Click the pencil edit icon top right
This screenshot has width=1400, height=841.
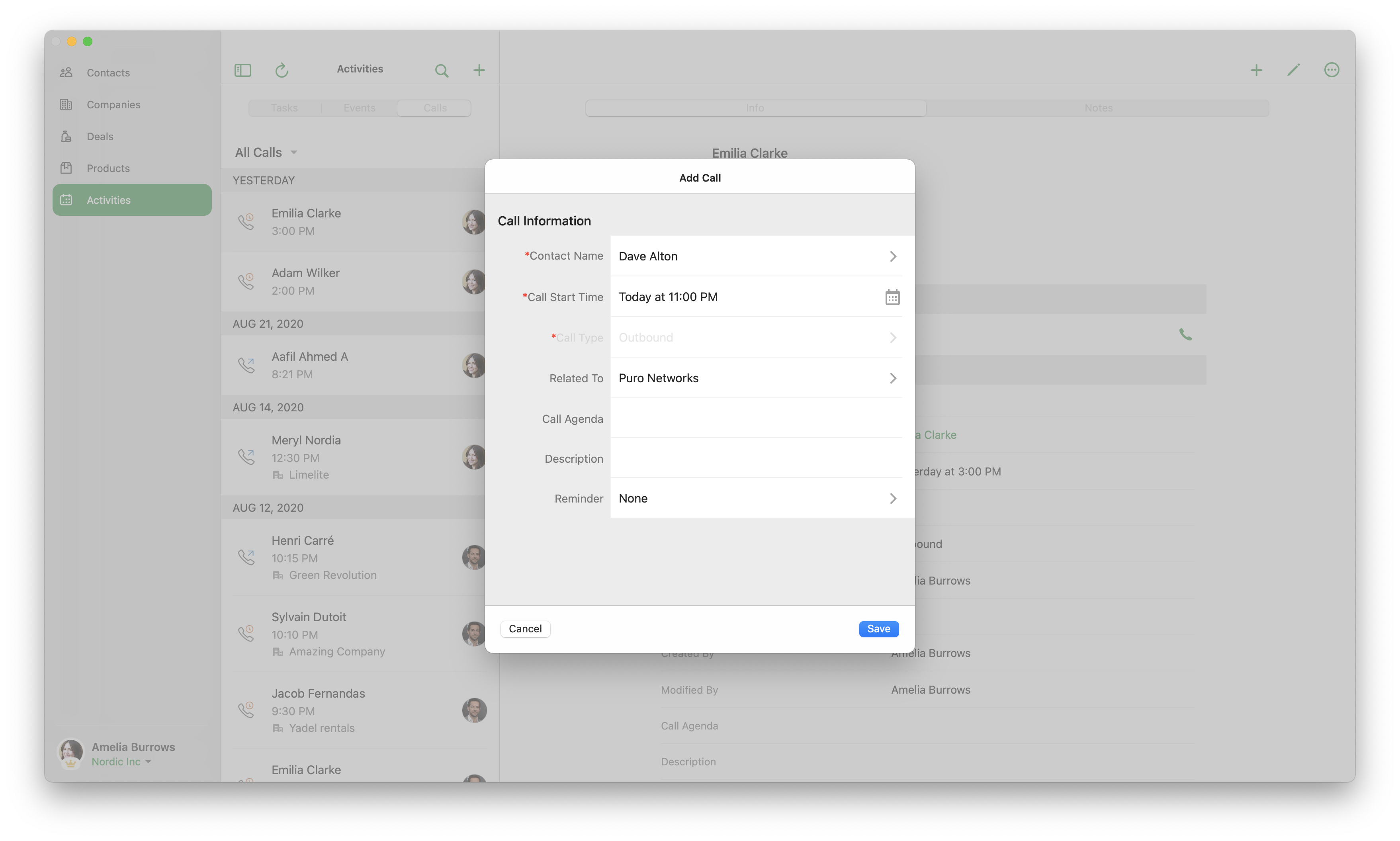pyautogui.click(x=1293, y=70)
